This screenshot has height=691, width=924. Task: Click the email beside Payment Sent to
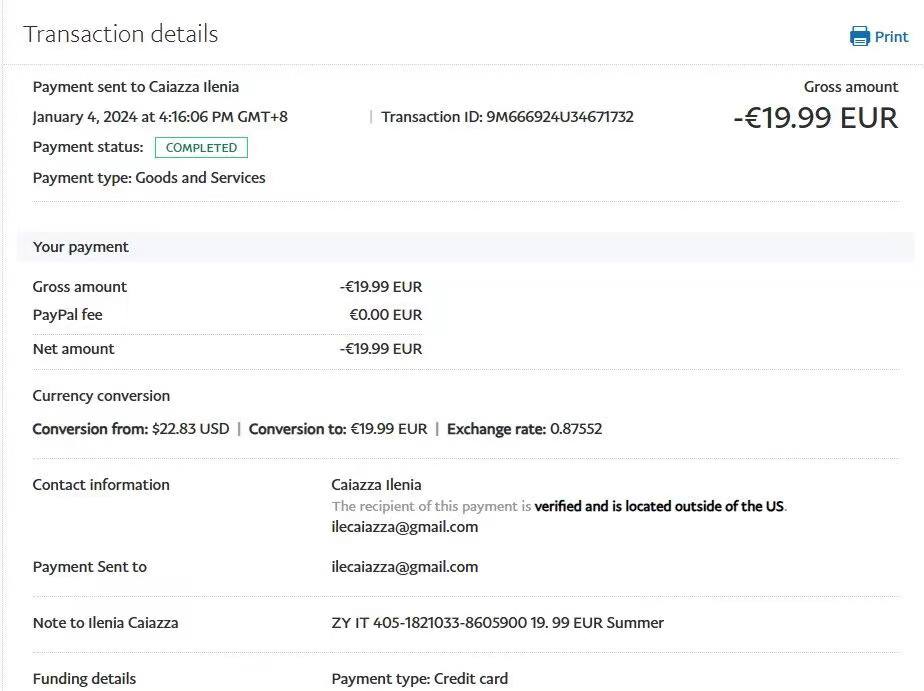pyautogui.click(x=404, y=567)
